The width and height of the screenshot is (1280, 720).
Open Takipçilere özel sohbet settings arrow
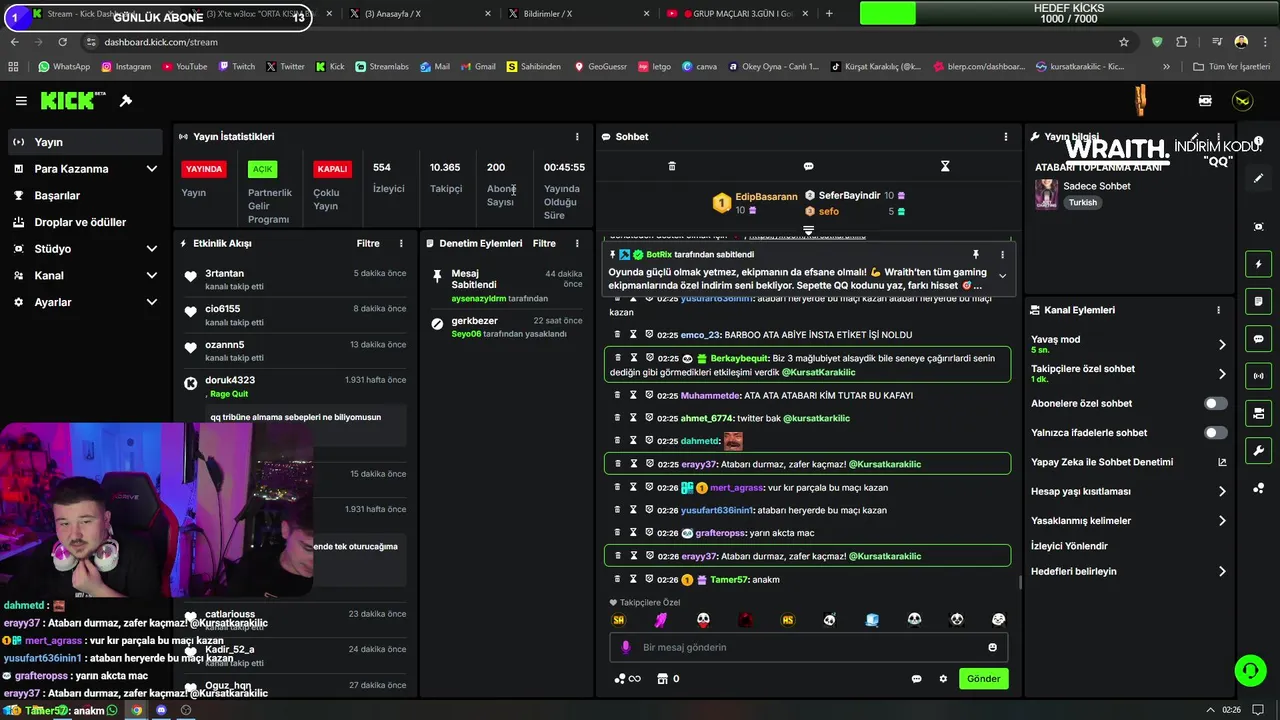(1222, 374)
